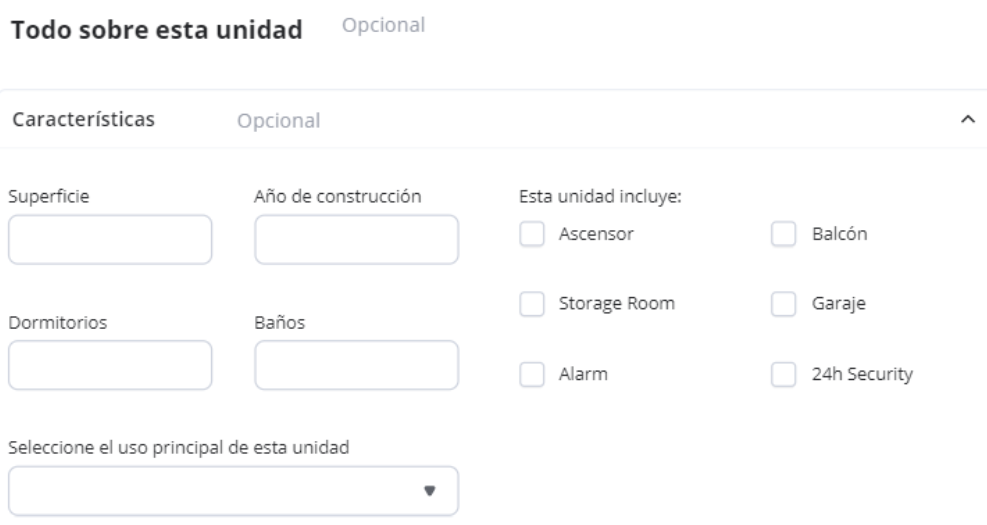Click the Características section header

point(82,120)
